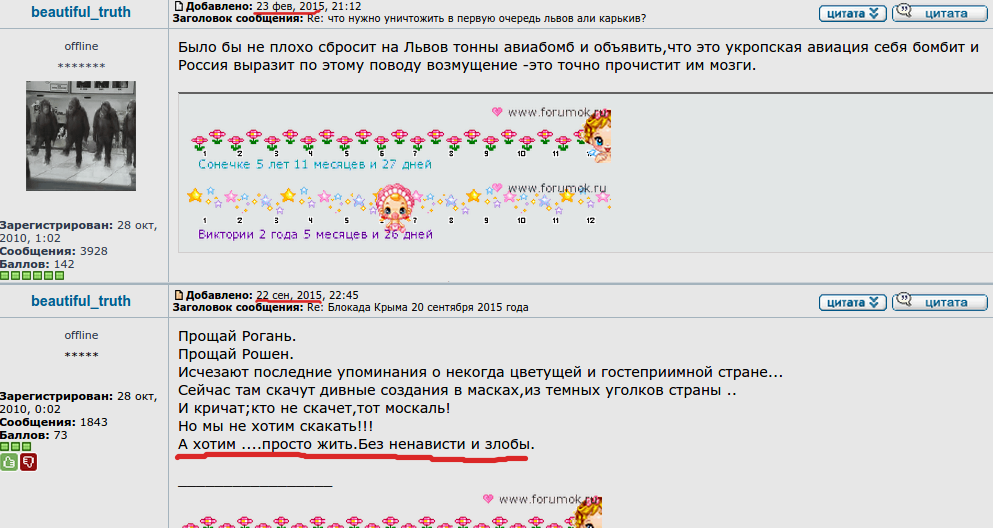Click the dropdown quote button of 23 фев post

point(852,13)
